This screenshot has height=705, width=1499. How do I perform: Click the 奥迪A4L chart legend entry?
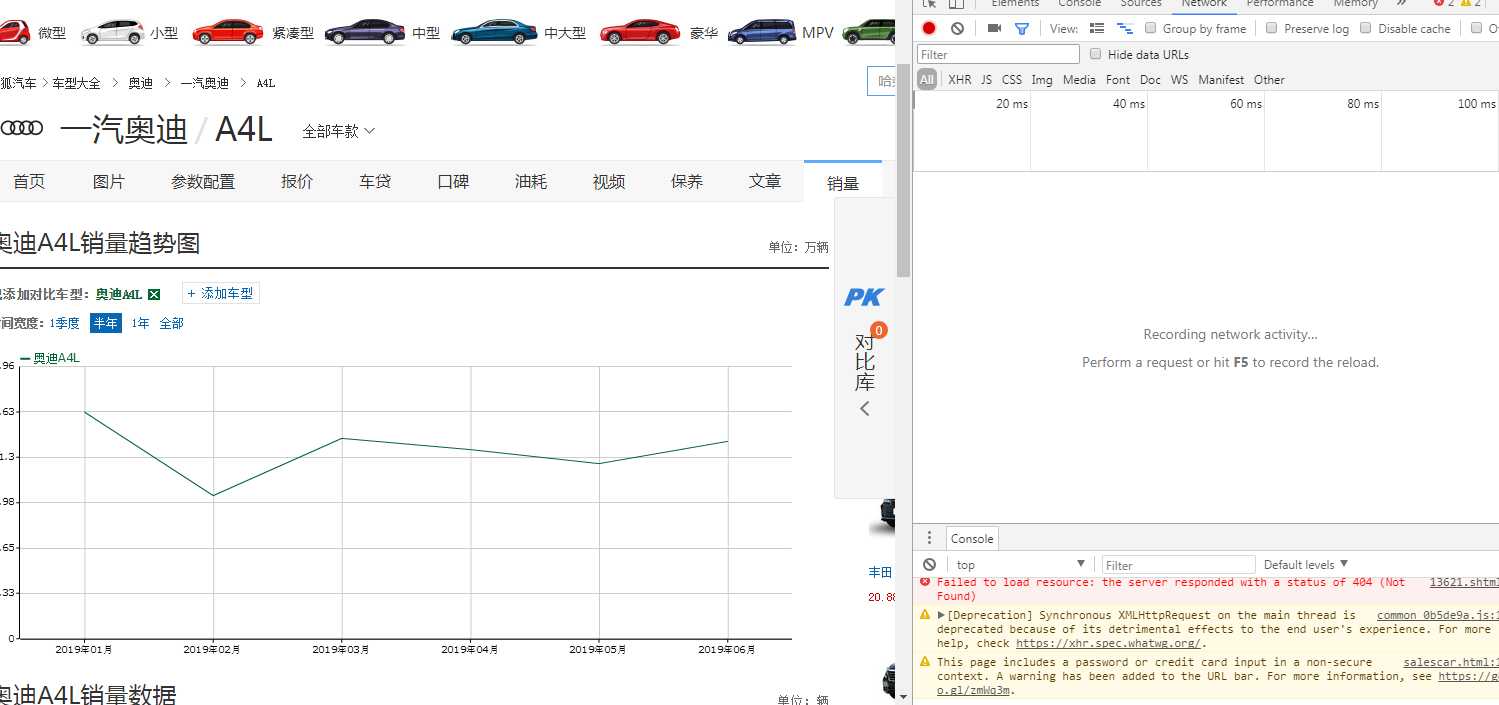(x=50, y=358)
